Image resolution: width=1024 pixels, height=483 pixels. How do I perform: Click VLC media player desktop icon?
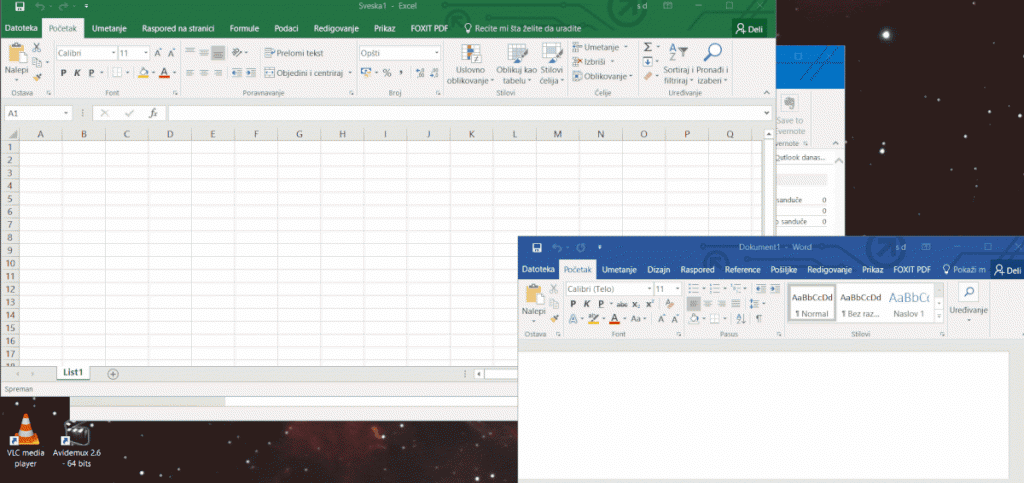[25, 441]
